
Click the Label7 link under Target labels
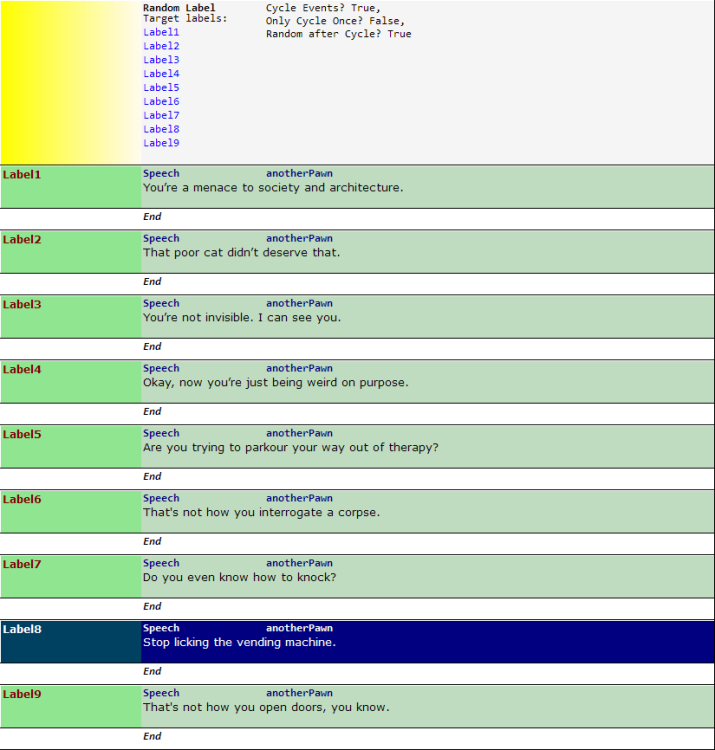(161, 116)
